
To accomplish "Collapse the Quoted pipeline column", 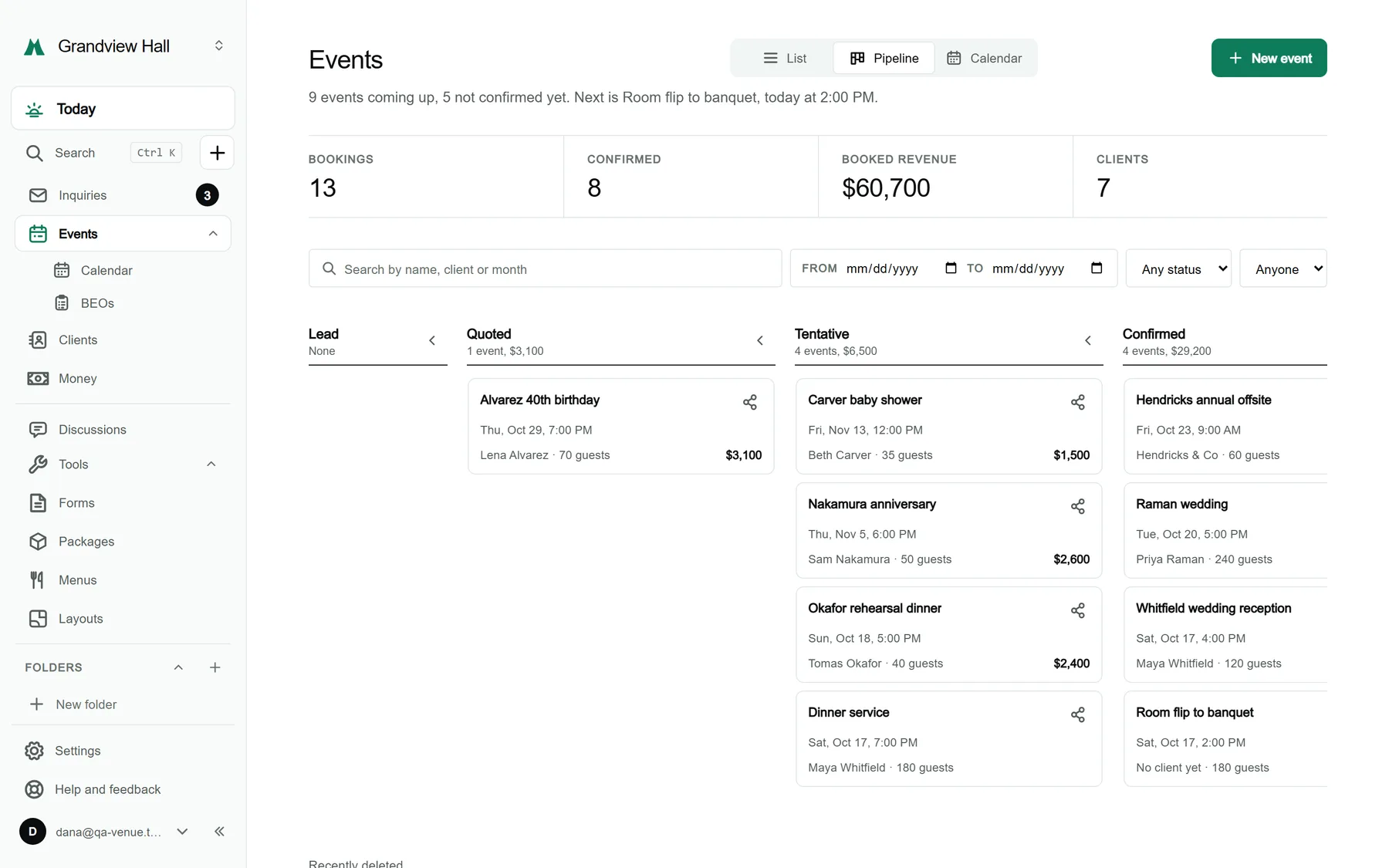I will (760, 340).
